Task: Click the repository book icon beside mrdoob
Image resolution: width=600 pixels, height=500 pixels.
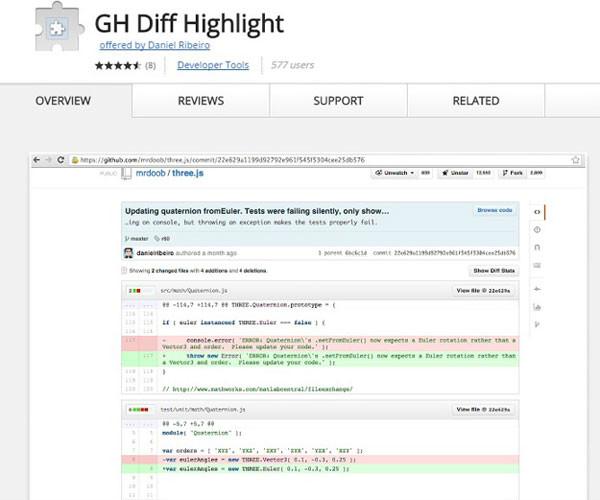Action: click(x=126, y=173)
